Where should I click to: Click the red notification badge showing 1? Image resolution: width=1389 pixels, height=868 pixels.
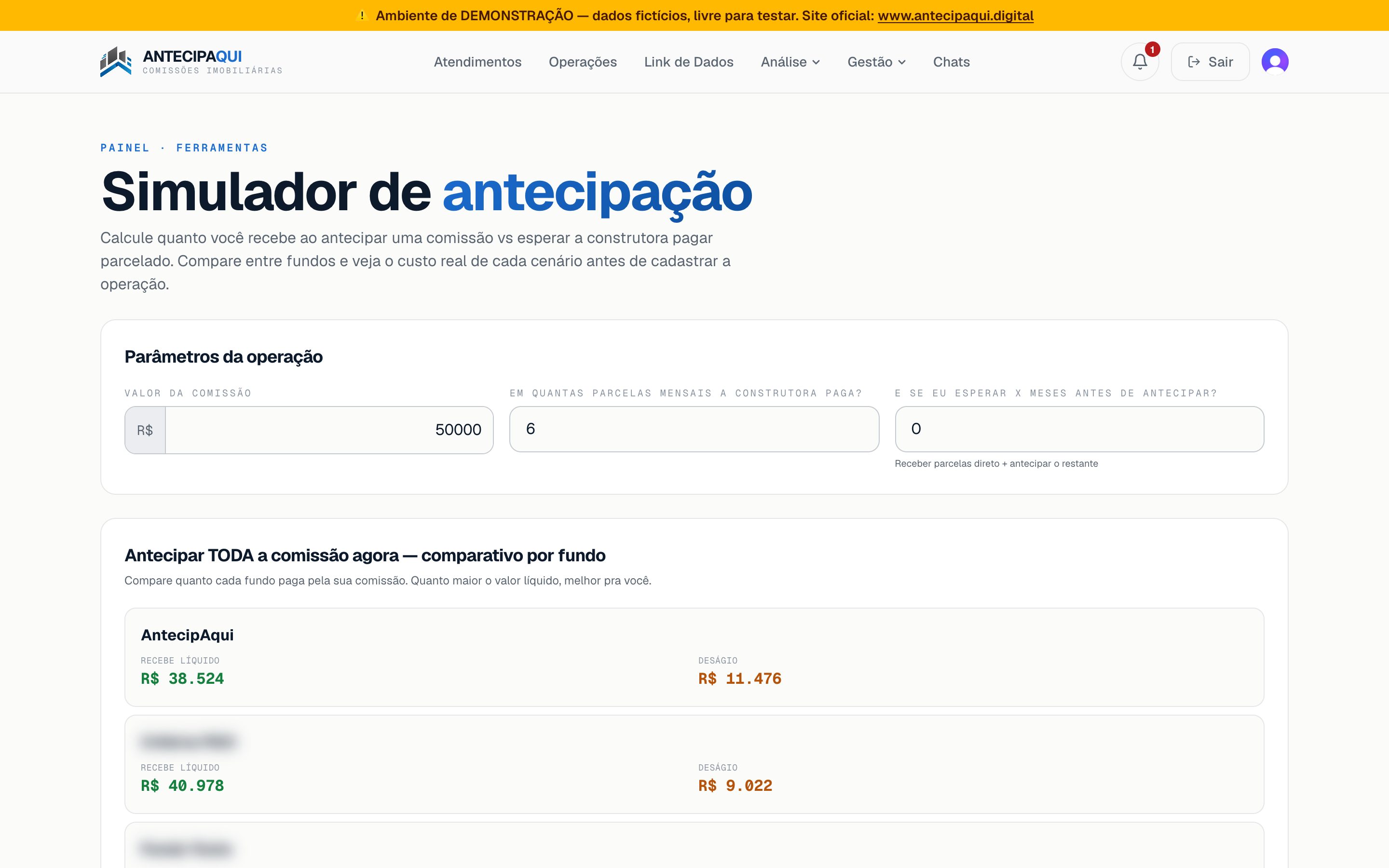(x=1152, y=49)
